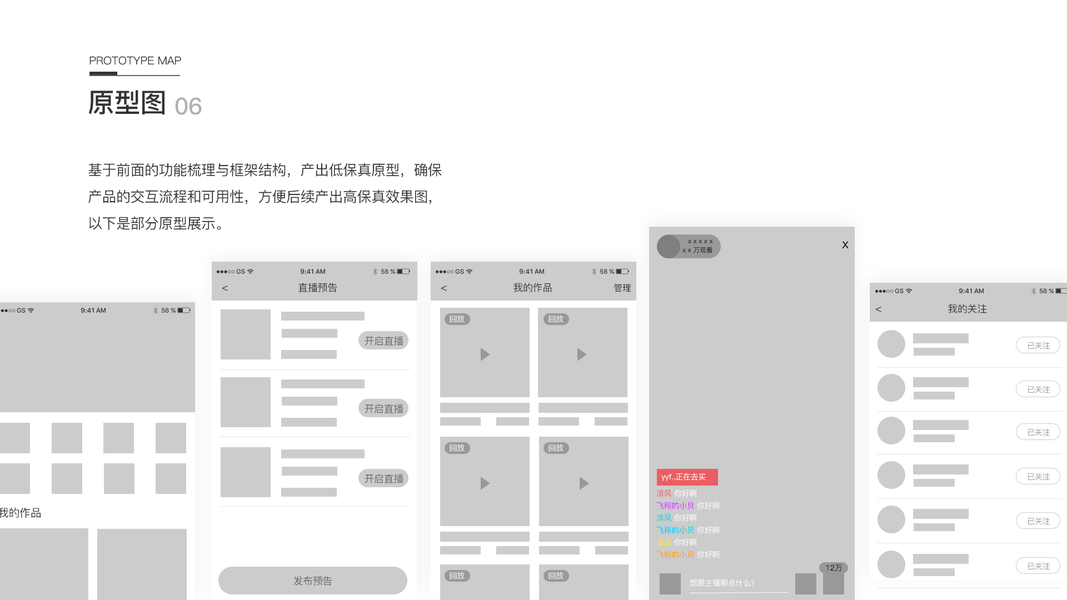Click square icon left of chat input
The image size is (1067, 600).
click(x=670, y=584)
